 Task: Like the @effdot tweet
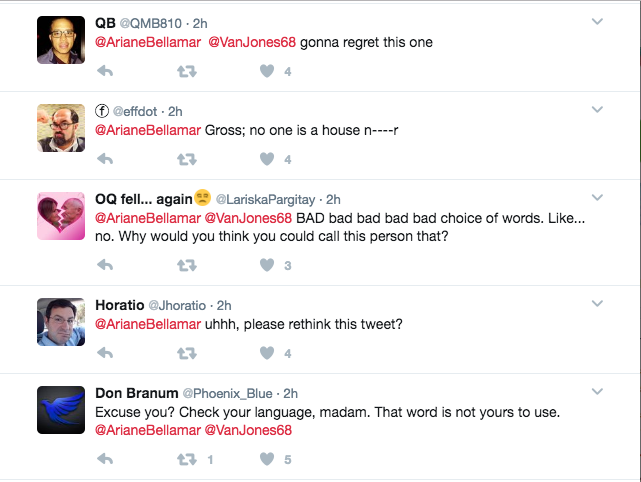pos(267,159)
